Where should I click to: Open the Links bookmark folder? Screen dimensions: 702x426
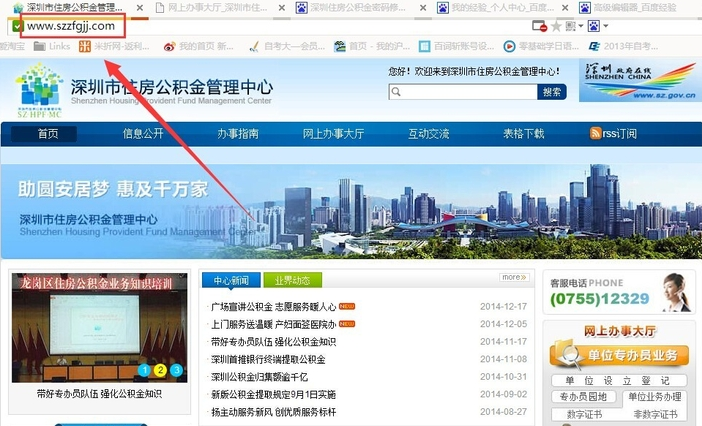tap(52, 46)
